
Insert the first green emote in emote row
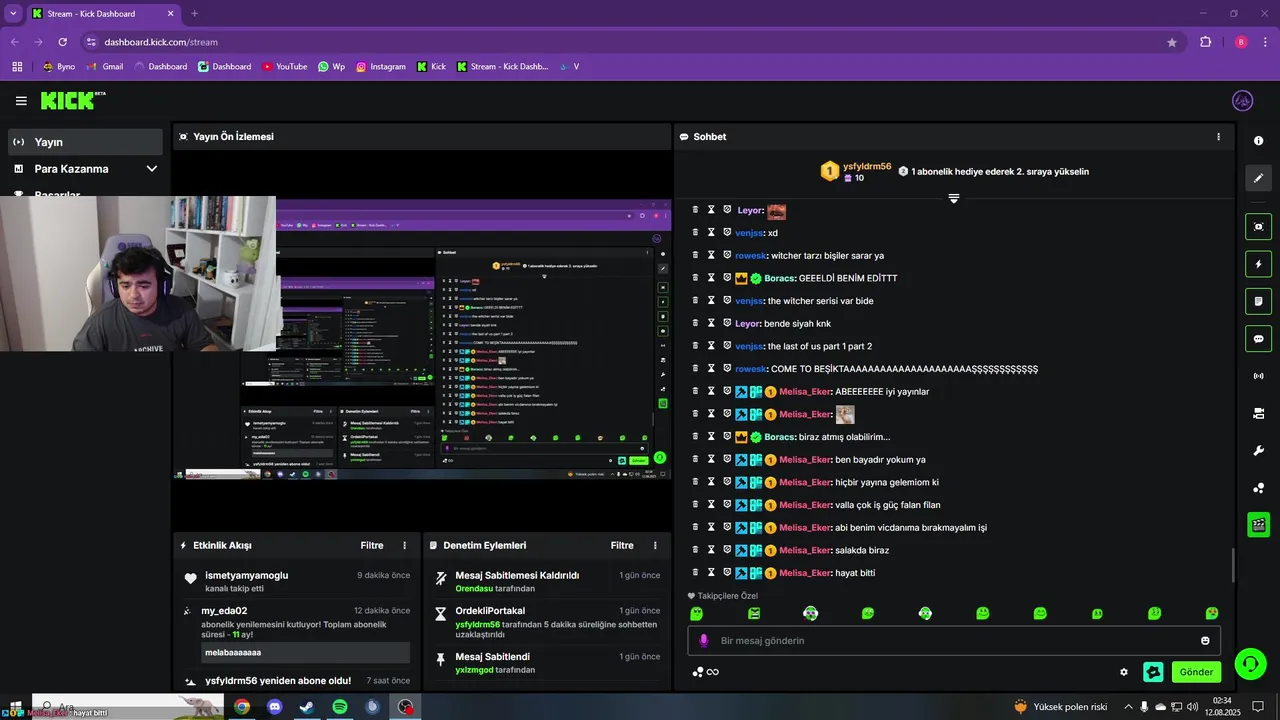coord(697,613)
